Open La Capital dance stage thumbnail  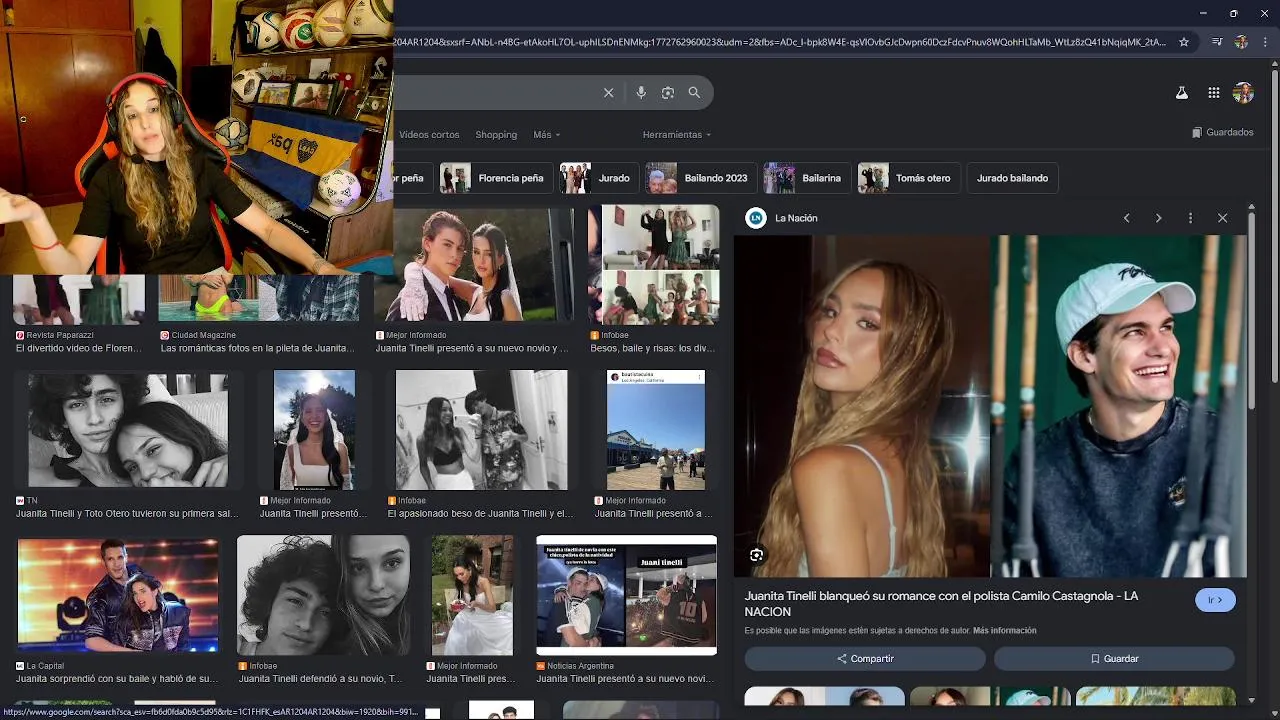(118, 596)
